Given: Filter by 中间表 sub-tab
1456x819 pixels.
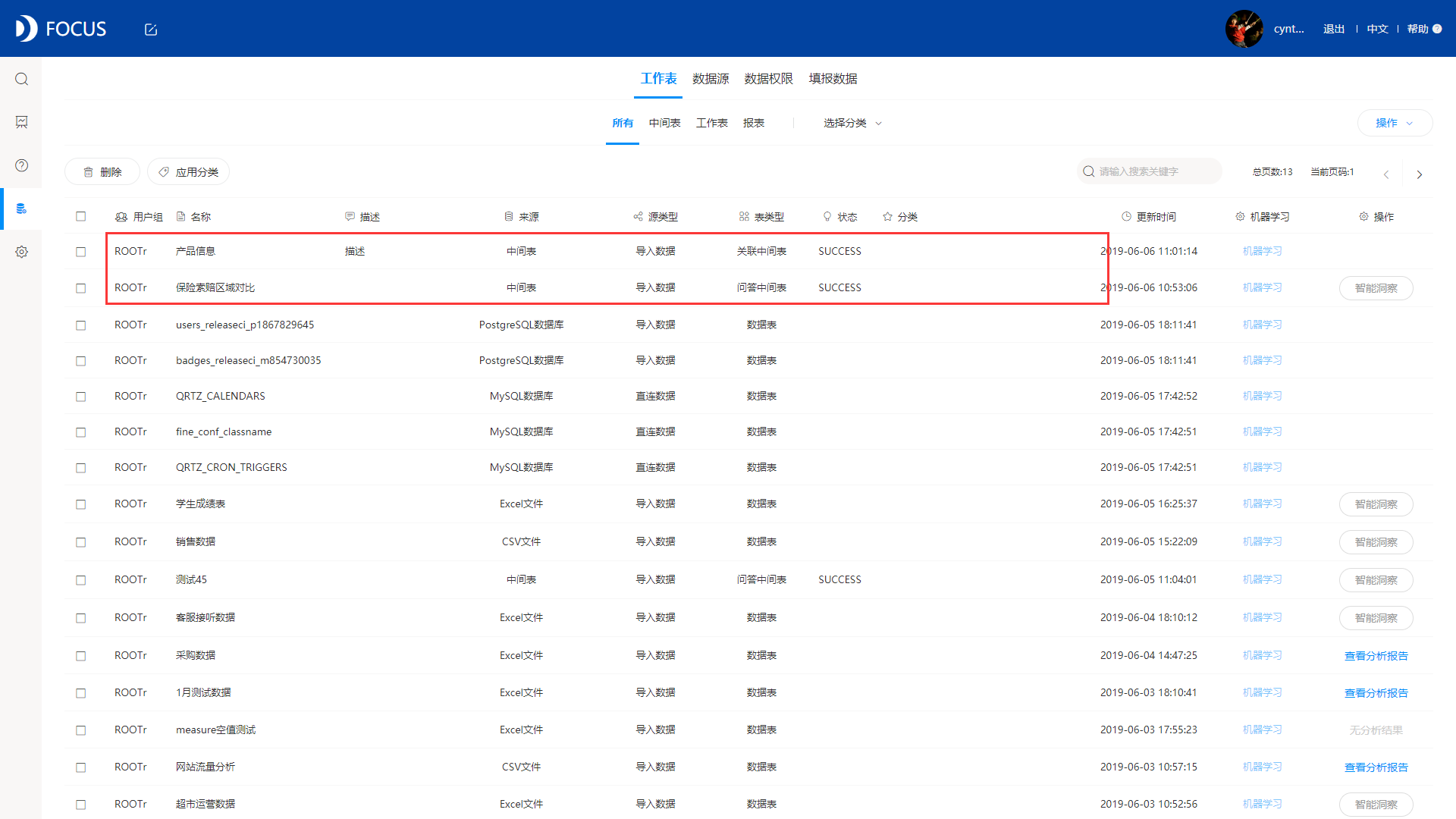Looking at the screenshot, I should pyautogui.click(x=664, y=123).
